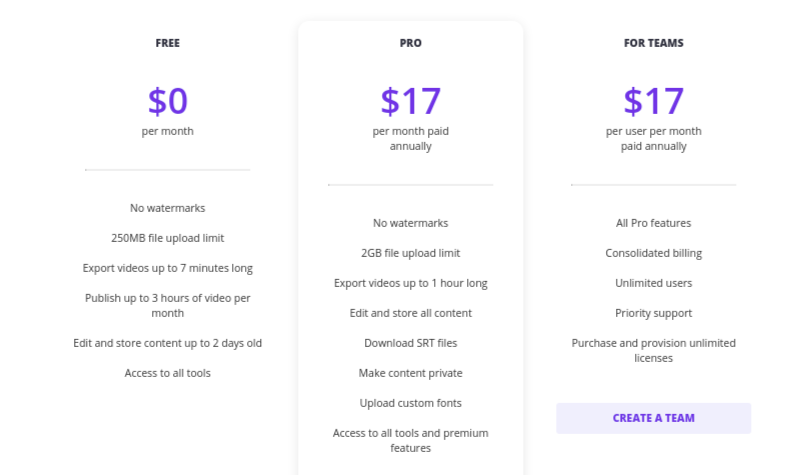Click the $0 price in Free plan
Screen dimensions: 787x475
click(168, 101)
